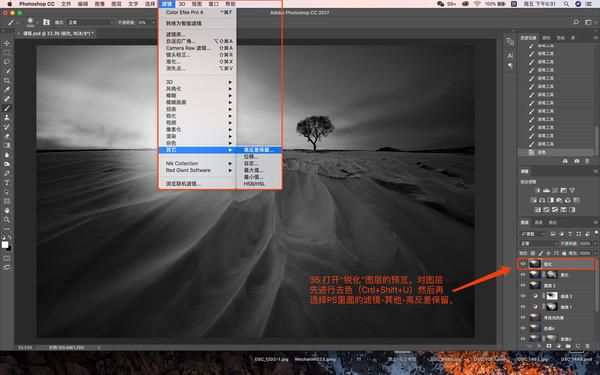Select the Horizontal Type tool
Viewport: 600px width, 375px height.
7,183
